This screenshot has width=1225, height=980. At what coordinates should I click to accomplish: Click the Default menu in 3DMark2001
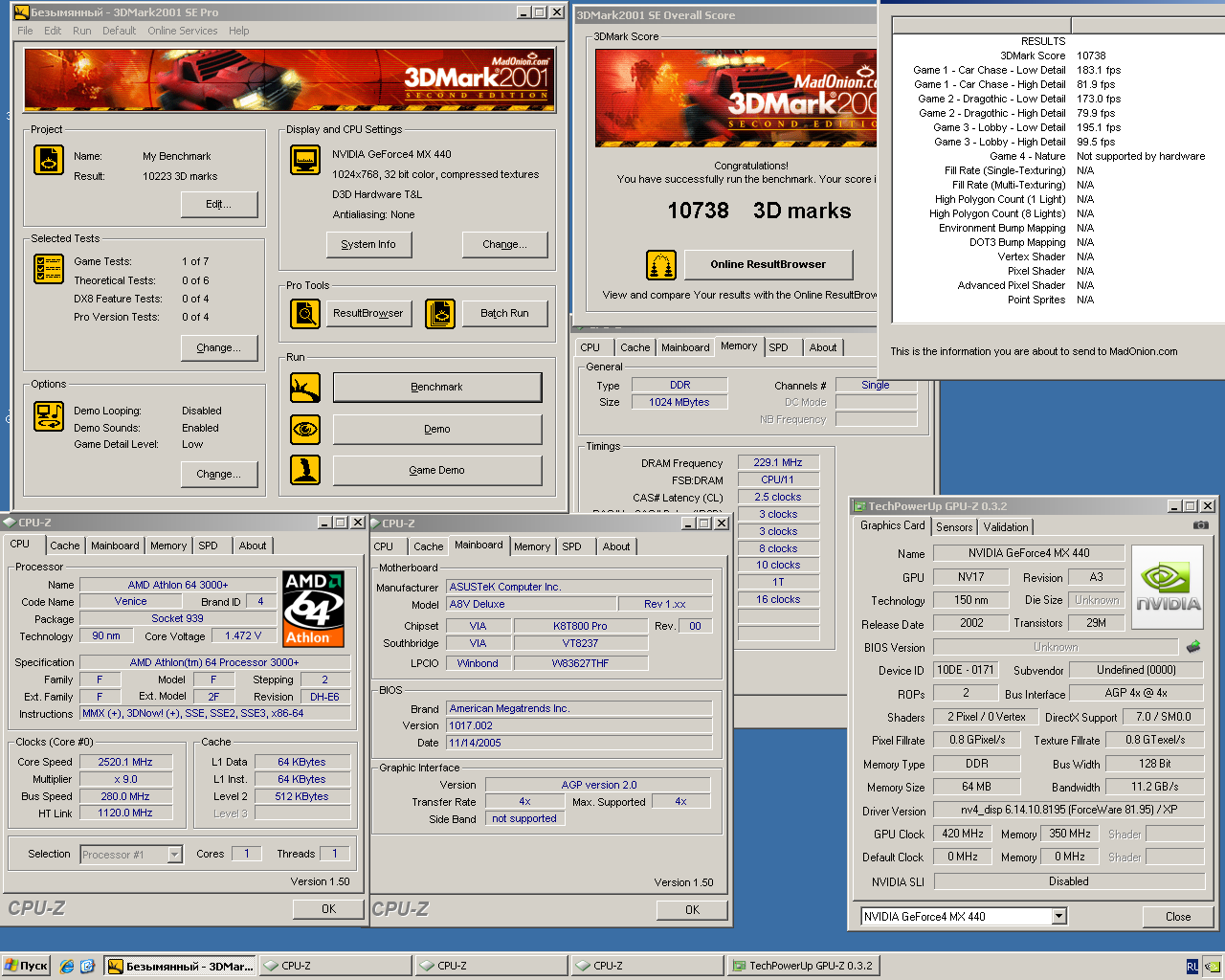[120, 31]
